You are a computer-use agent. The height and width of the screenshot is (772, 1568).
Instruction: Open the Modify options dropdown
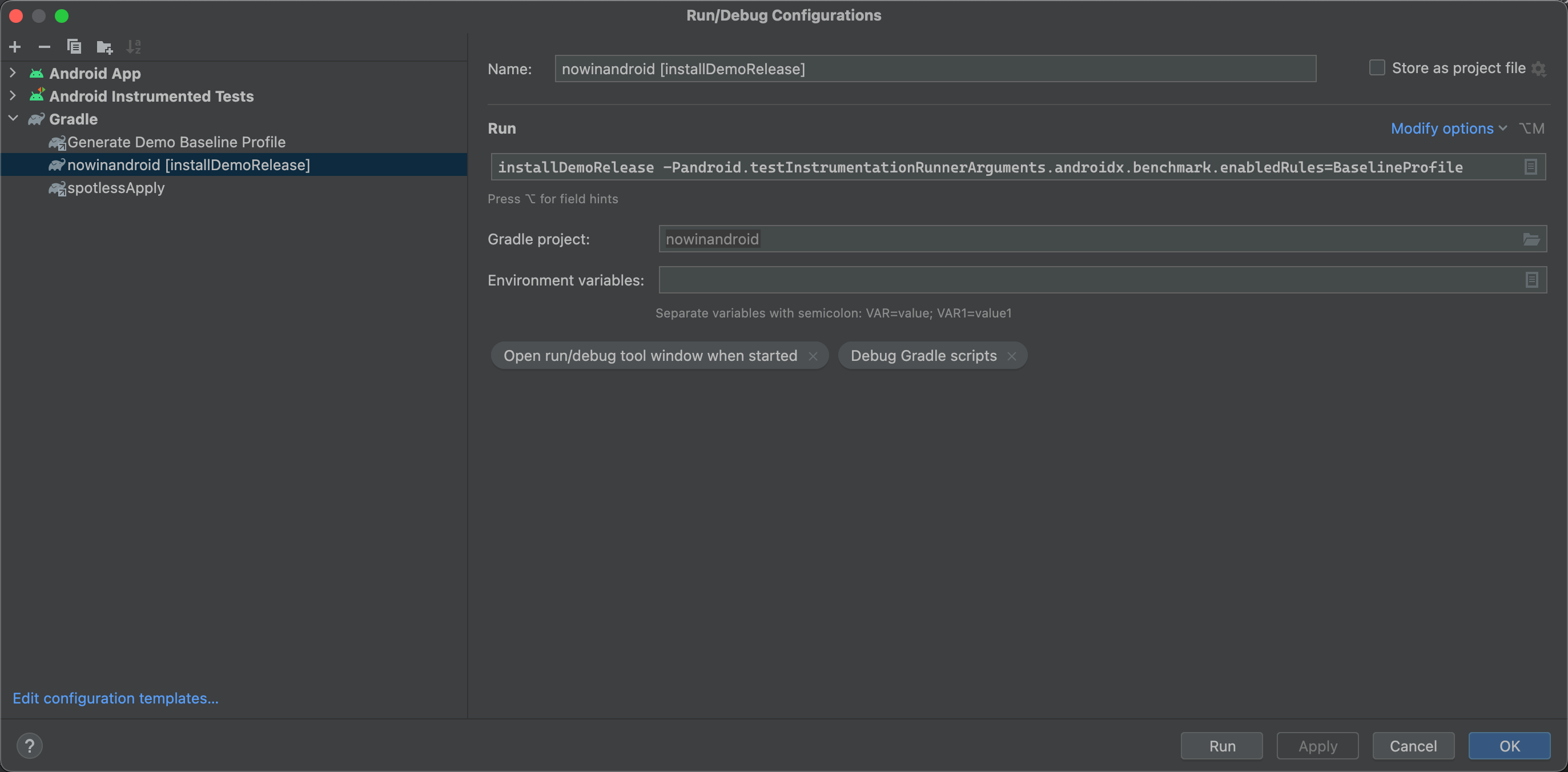pos(1449,127)
